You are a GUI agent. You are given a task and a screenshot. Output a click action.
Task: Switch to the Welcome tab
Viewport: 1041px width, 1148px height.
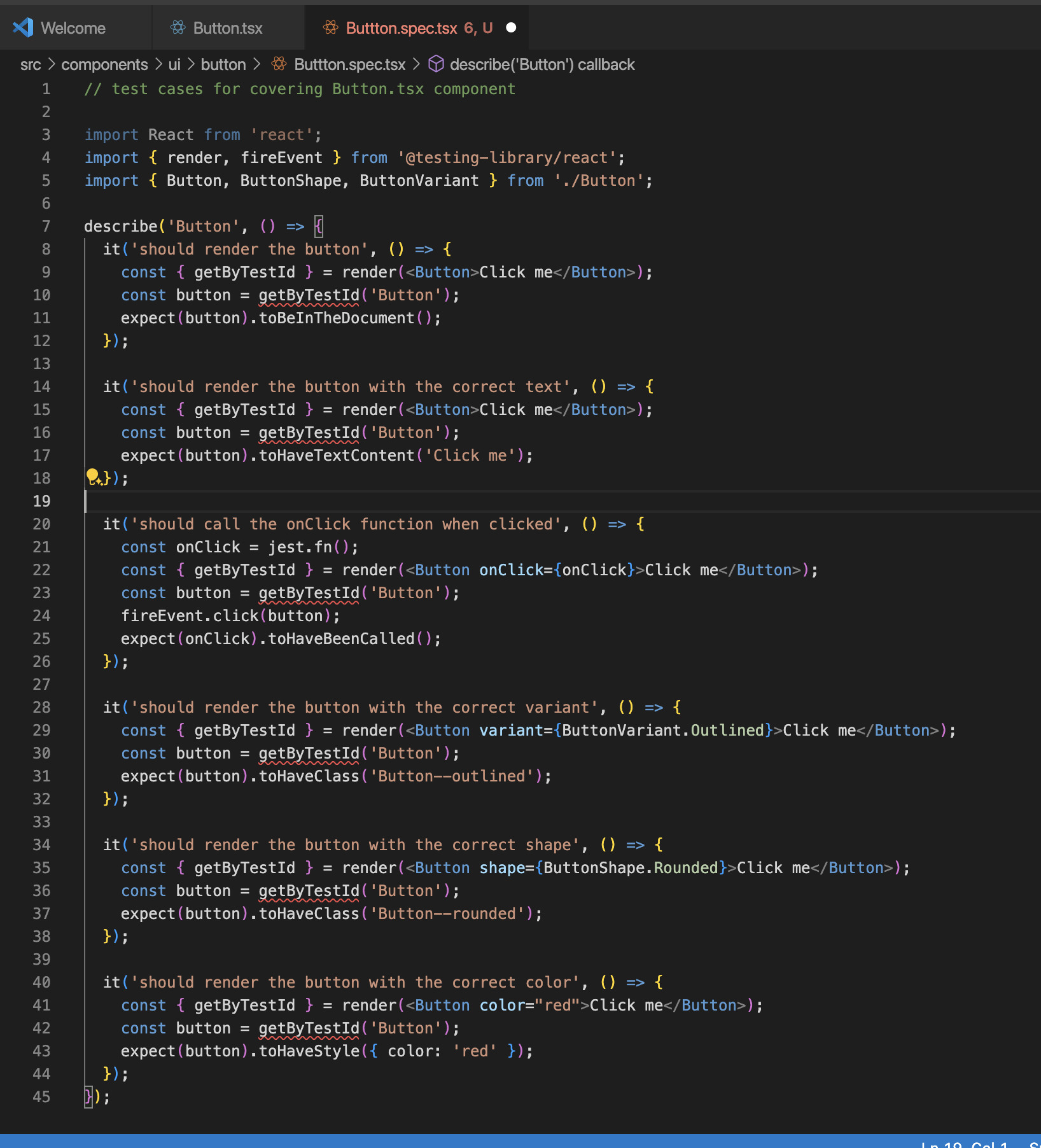pyautogui.click(x=73, y=27)
